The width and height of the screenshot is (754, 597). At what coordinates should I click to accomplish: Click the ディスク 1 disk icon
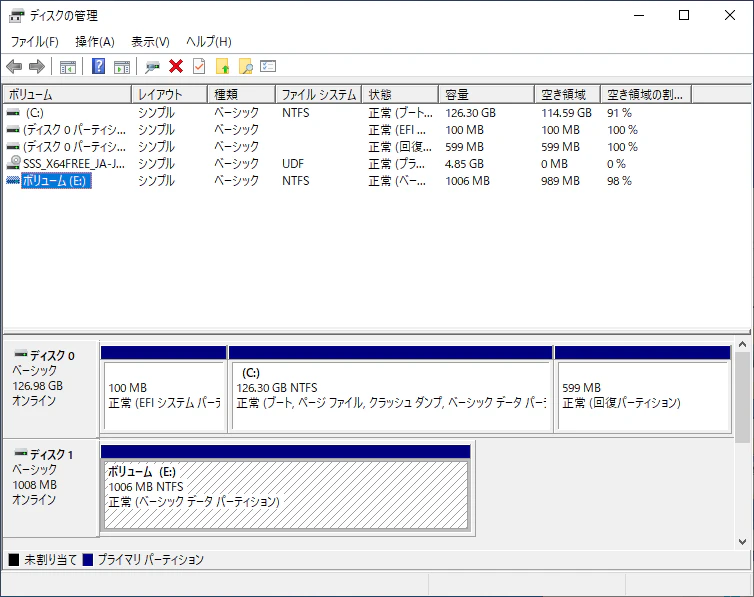[21, 453]
